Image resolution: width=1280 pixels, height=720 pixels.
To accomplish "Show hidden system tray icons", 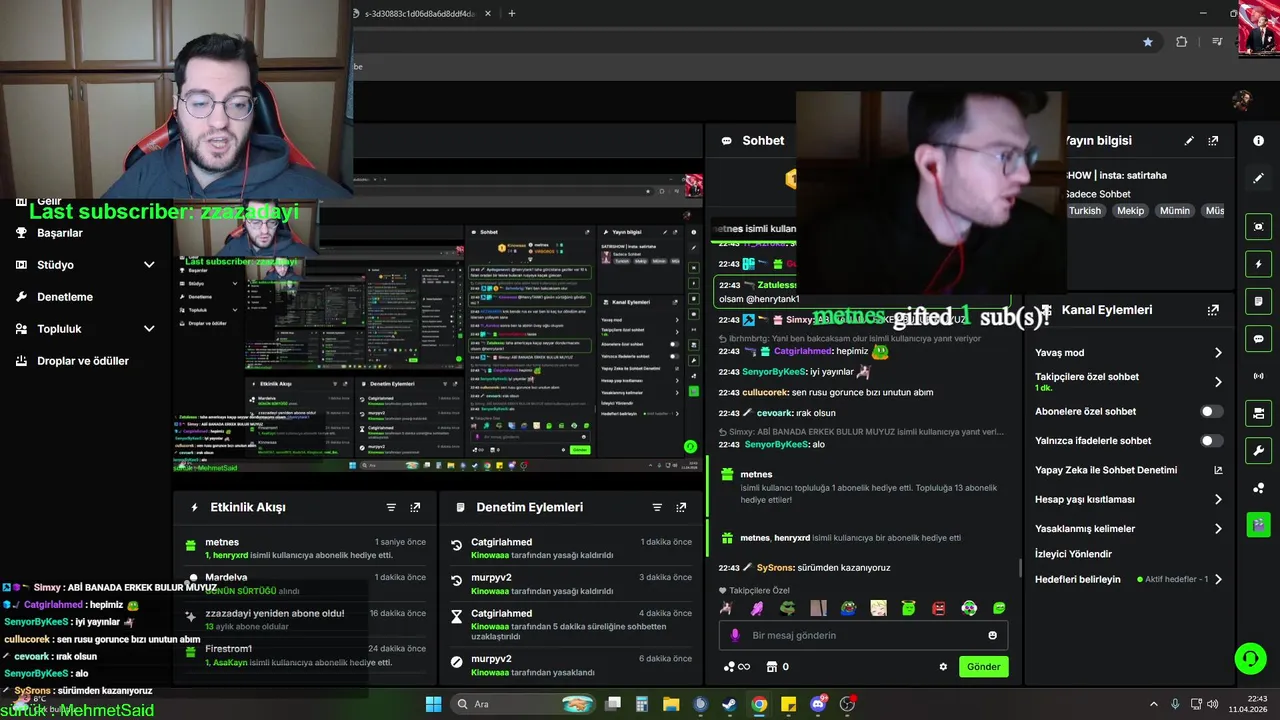I will [1153, 704].
